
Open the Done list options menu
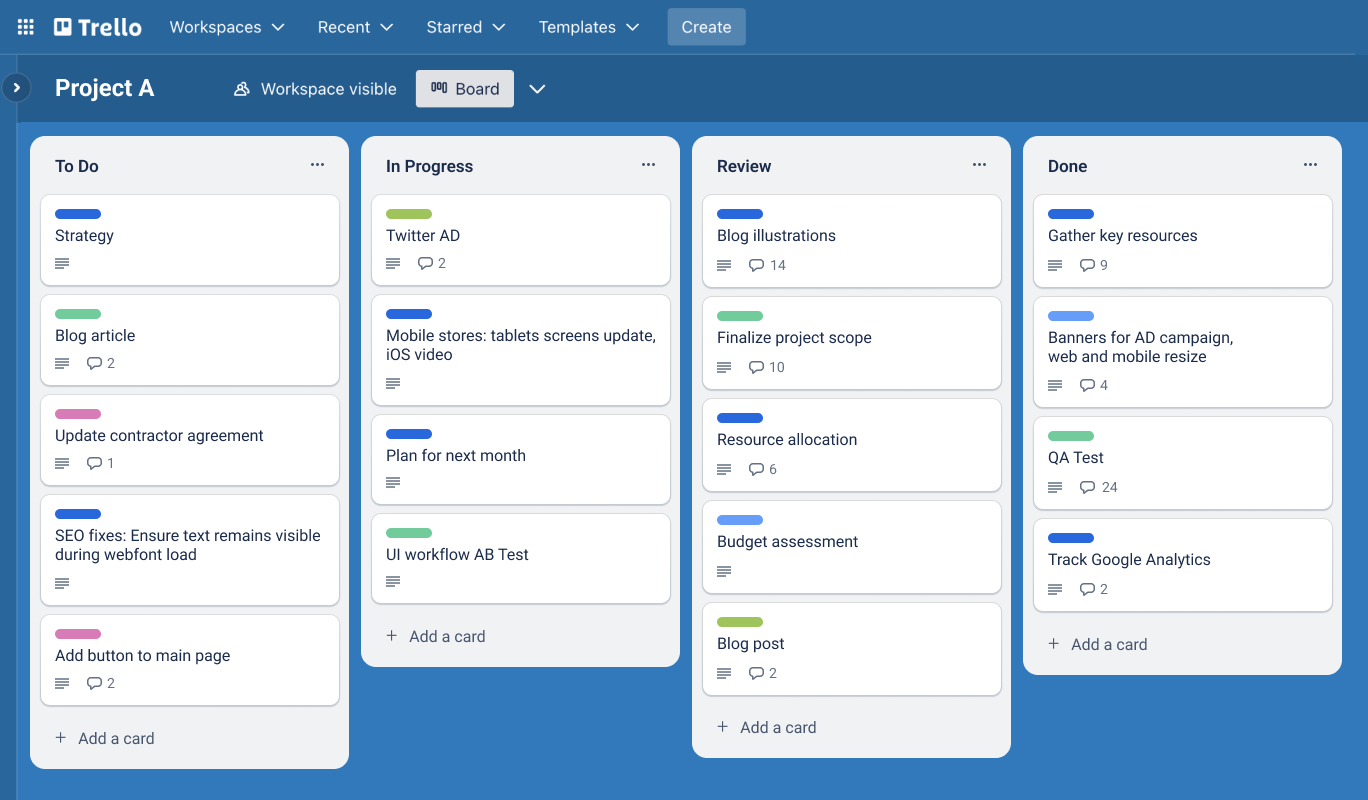(x=1310, y=165)
